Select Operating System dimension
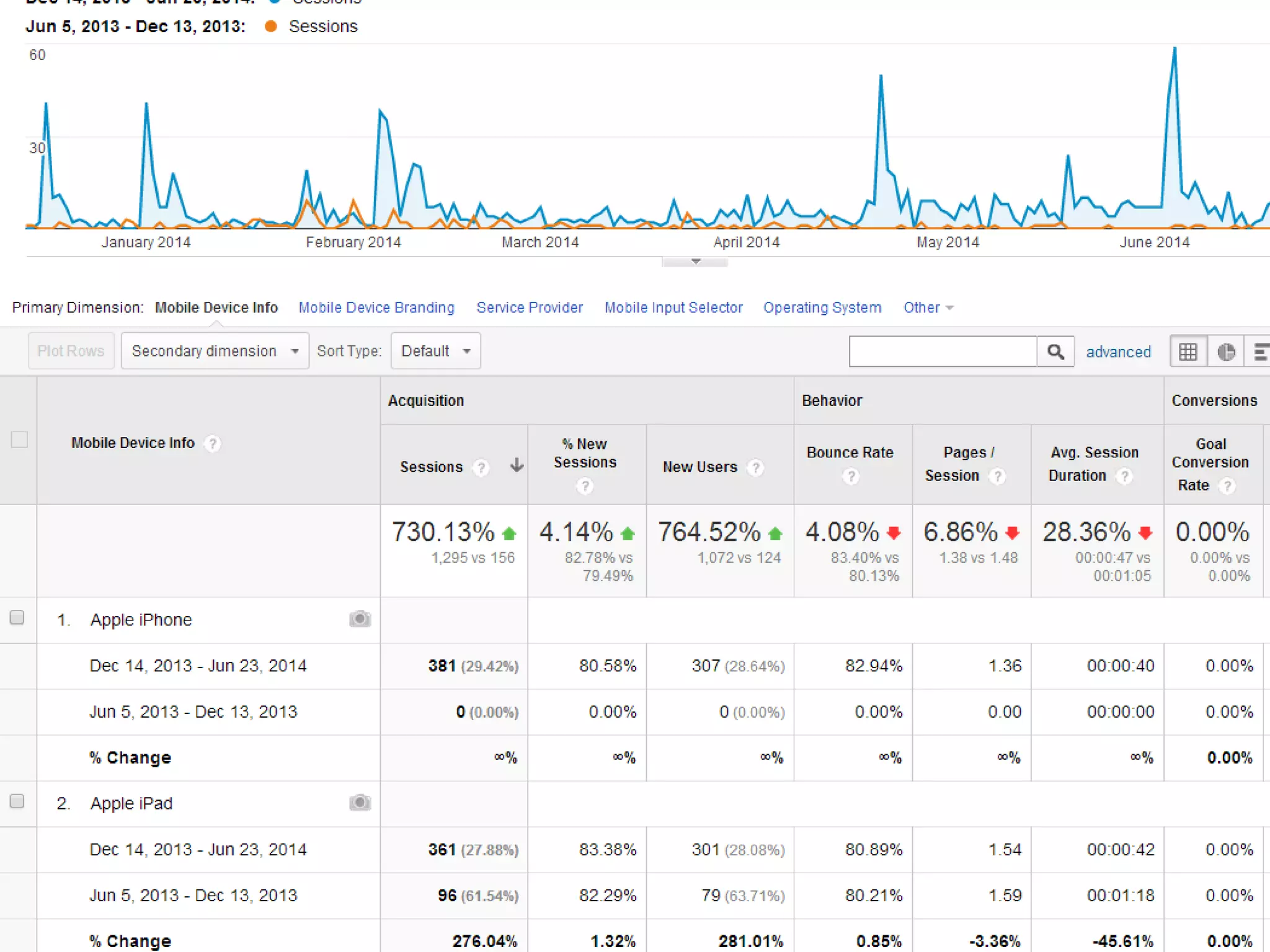Screen dimensions: 1270x952 click(822, 307)
